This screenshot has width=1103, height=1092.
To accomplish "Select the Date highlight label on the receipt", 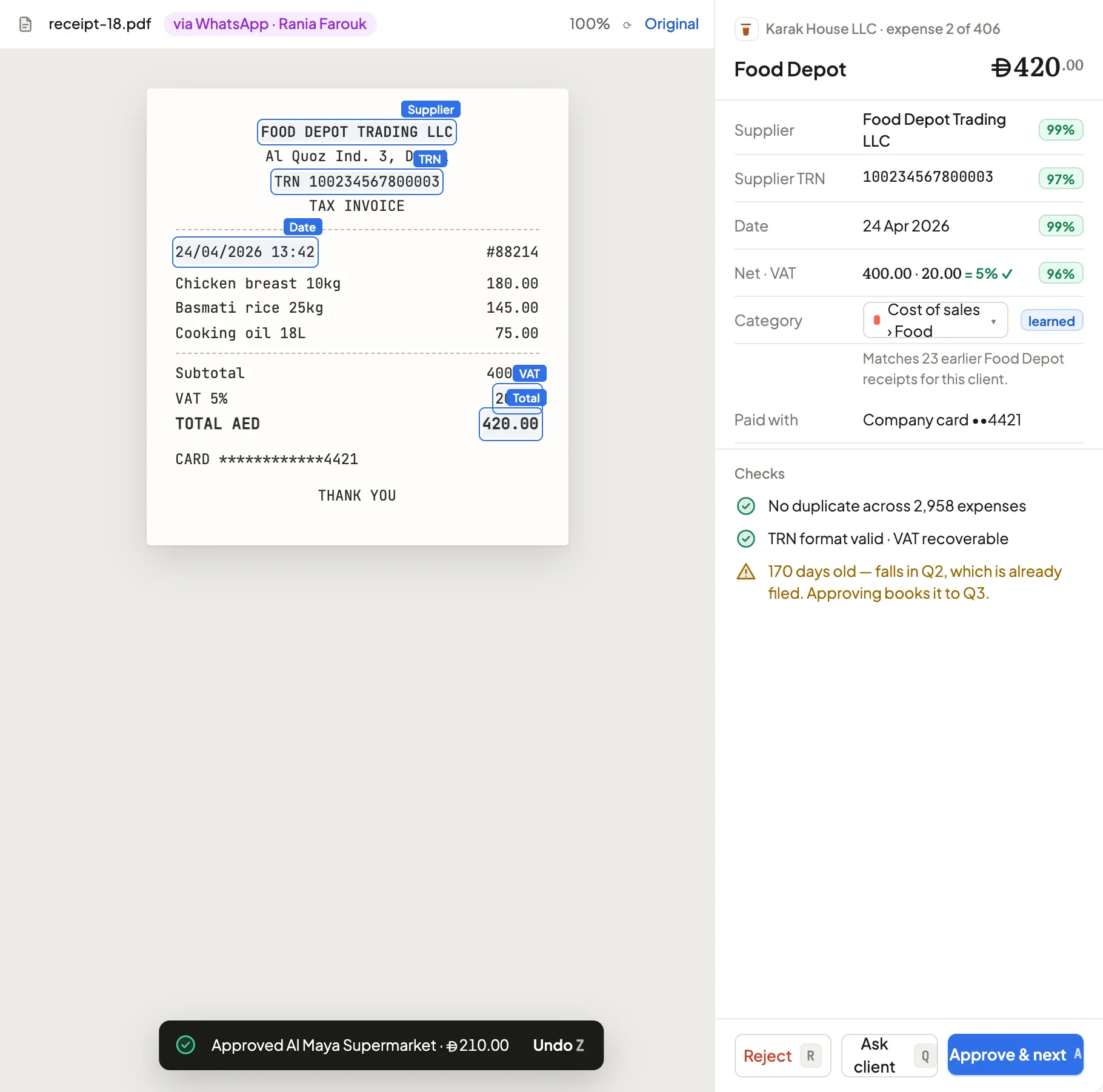I will coord(302,227).
